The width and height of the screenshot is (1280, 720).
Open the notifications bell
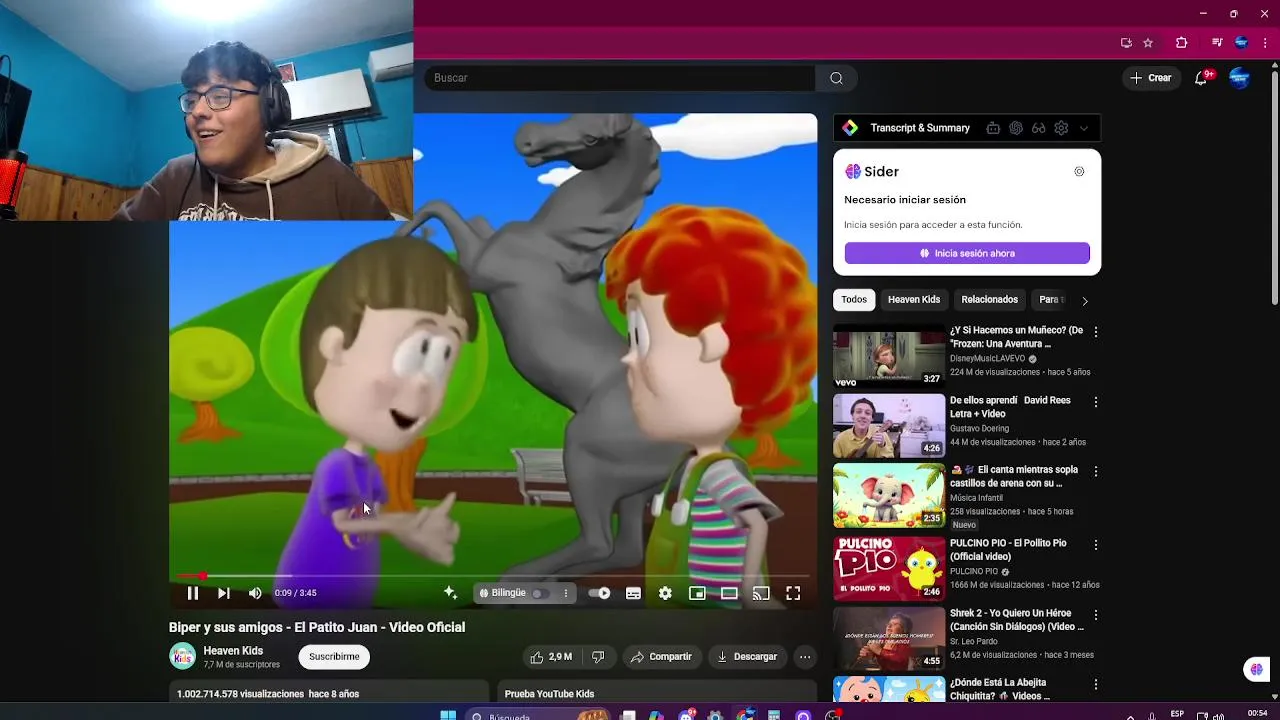tap(1202, 78)
